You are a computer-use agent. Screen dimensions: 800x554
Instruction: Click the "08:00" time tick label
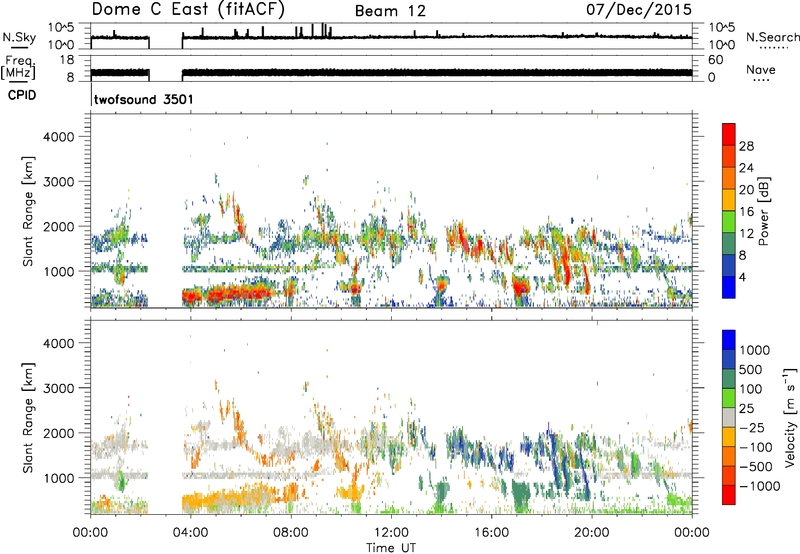coord(291,533)
